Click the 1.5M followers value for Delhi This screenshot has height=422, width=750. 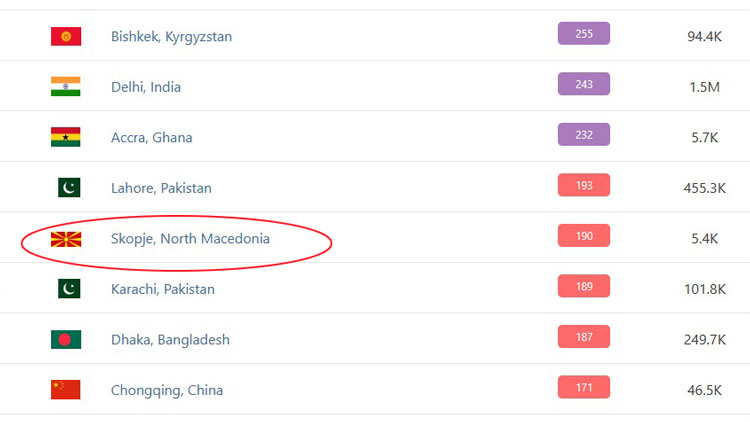pos(704,87)
